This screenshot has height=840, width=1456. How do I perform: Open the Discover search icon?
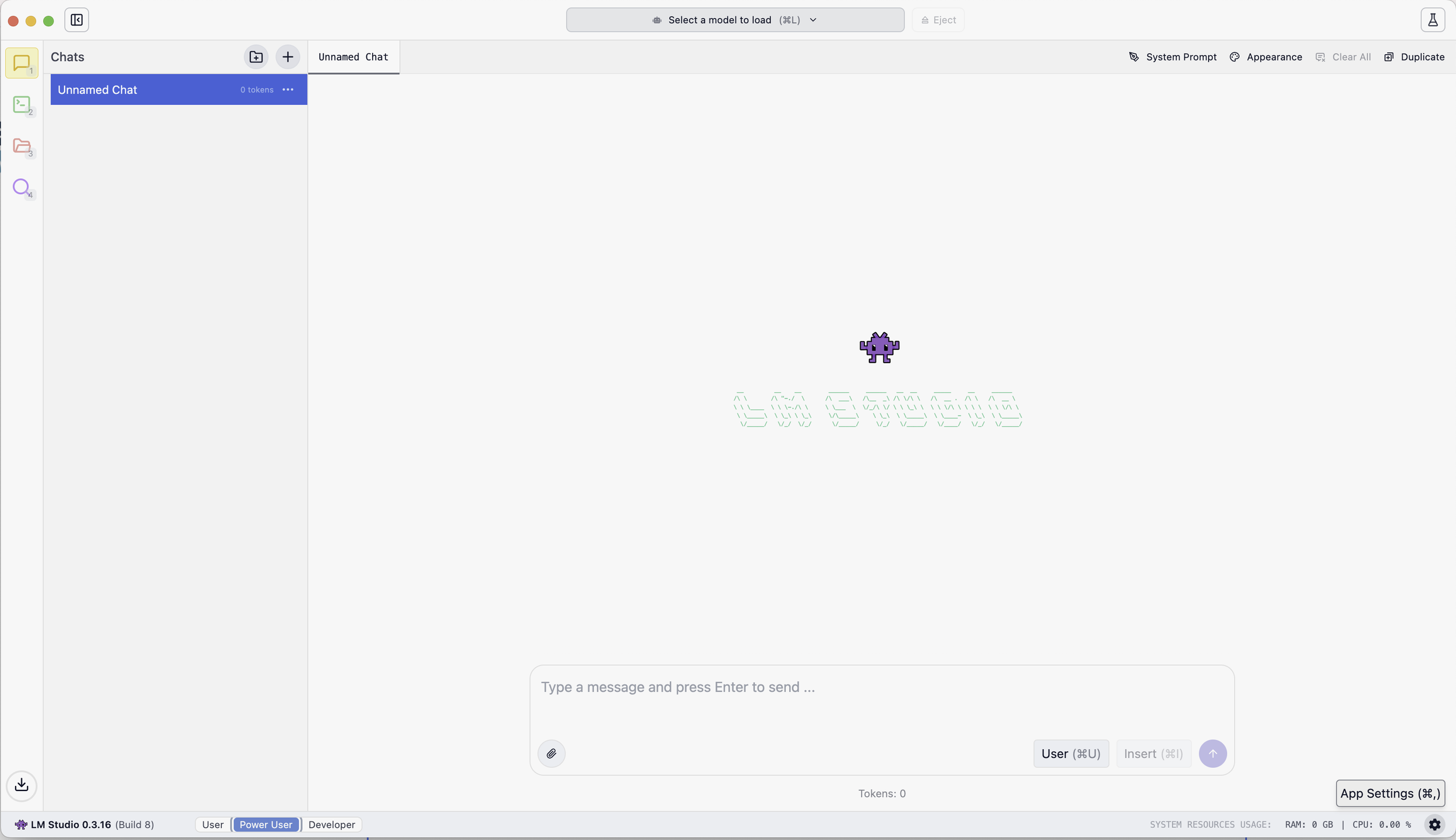(22, 187)
